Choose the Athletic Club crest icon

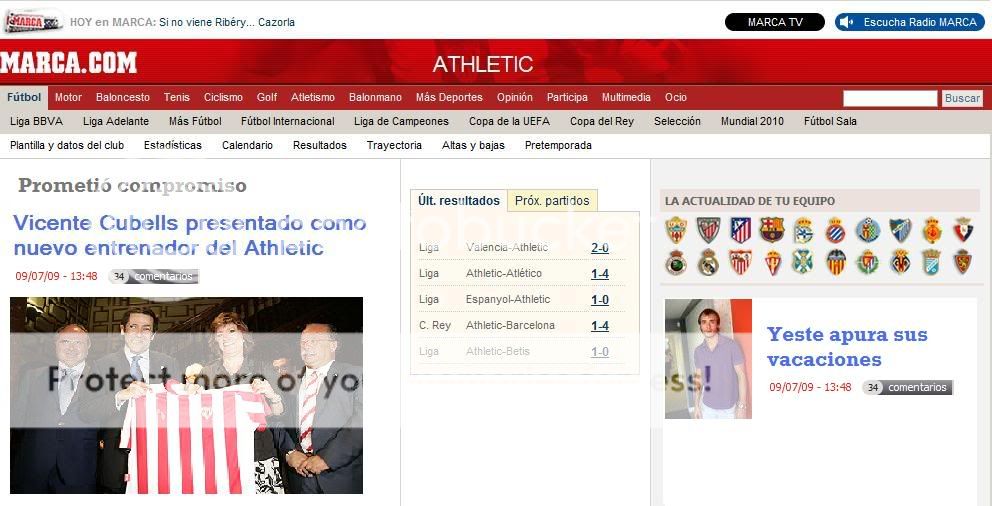coord(708,230)
